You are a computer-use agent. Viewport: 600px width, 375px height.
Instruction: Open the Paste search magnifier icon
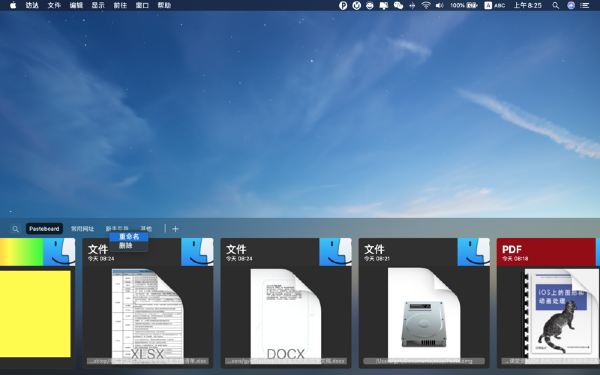pyautogui.click(x=15, y=229)
